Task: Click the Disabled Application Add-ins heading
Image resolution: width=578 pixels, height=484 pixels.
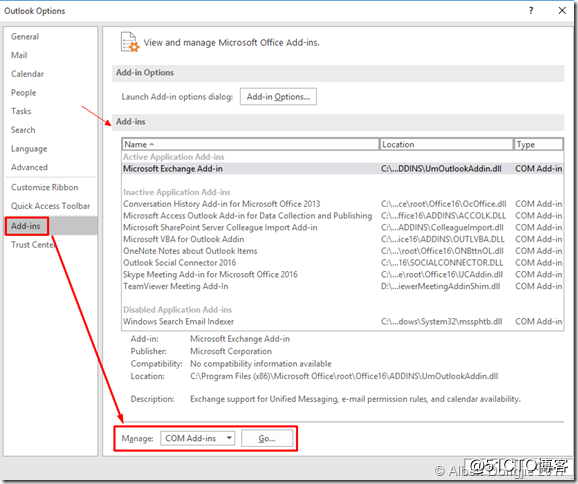Action: click(177, 310)
